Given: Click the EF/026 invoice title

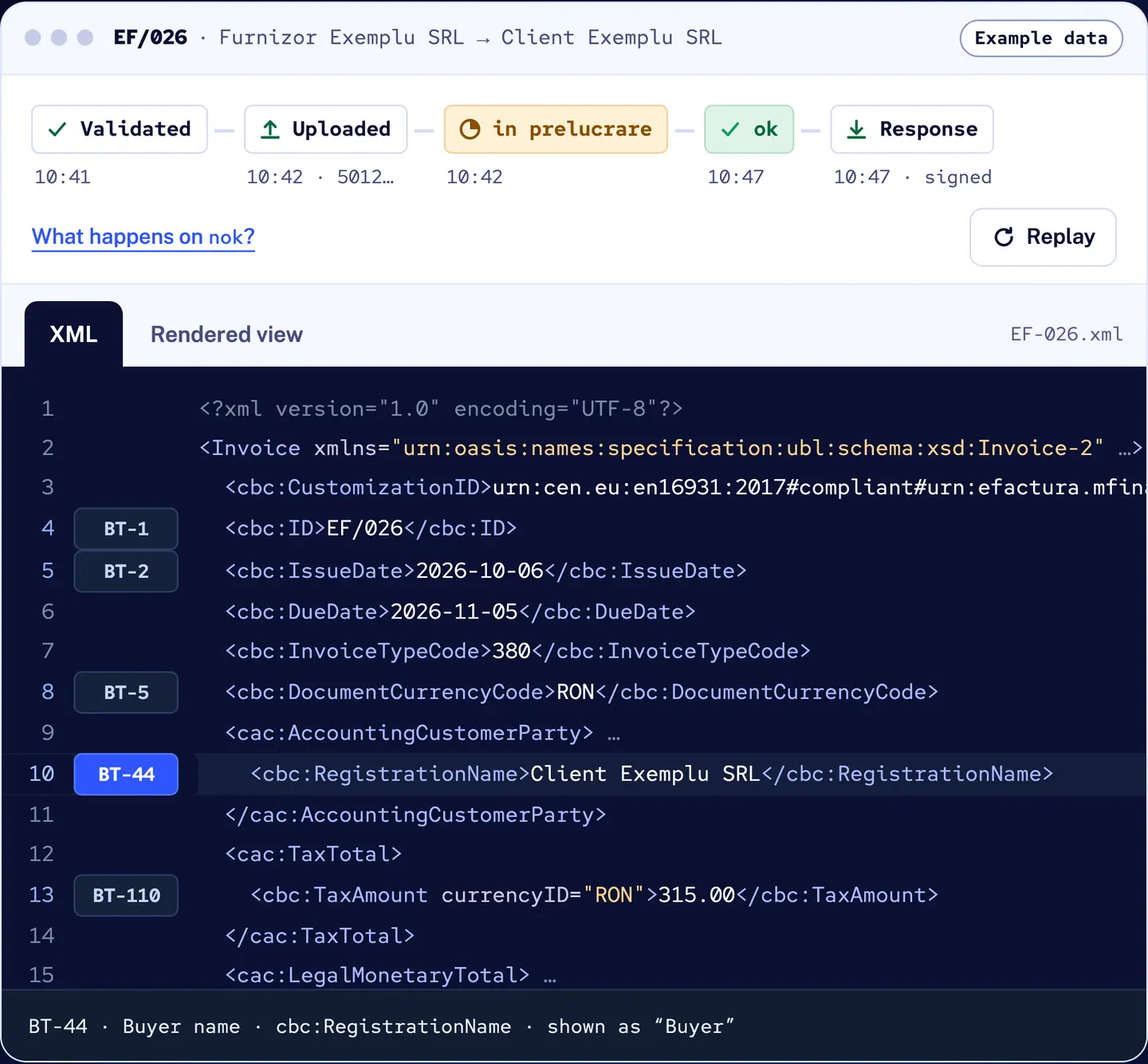Looking at the screenshot, I should (x=151, y=37).
